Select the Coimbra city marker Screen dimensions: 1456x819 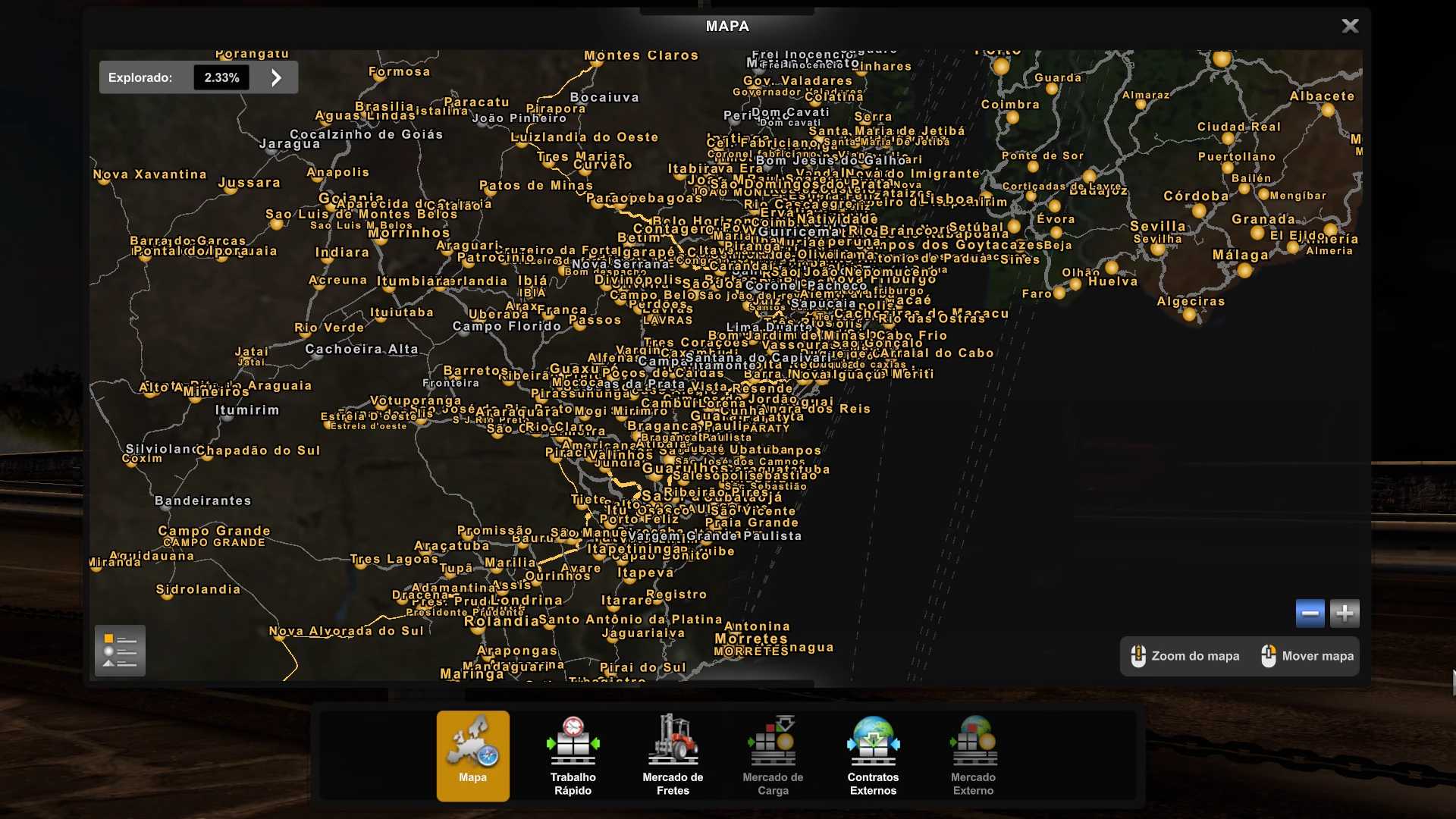1012,118
